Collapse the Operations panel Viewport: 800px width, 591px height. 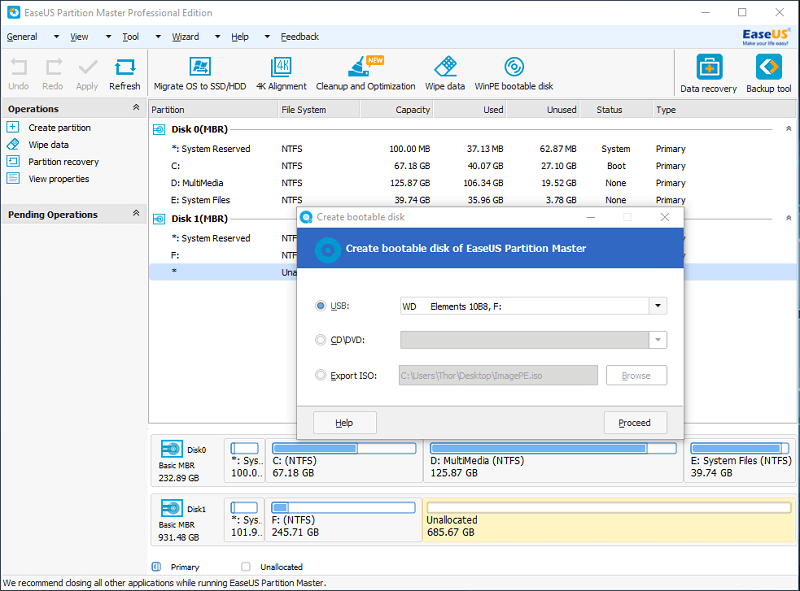(136, 107)
